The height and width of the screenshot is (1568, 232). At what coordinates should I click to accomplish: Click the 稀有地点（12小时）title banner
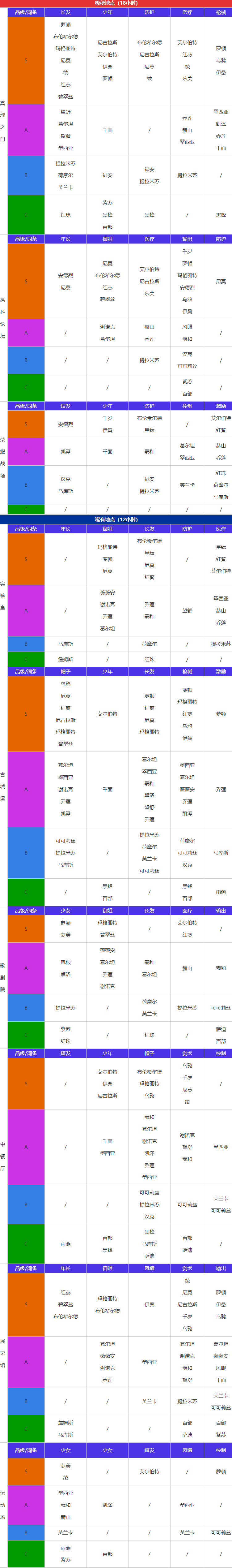(x=116, y=520)
